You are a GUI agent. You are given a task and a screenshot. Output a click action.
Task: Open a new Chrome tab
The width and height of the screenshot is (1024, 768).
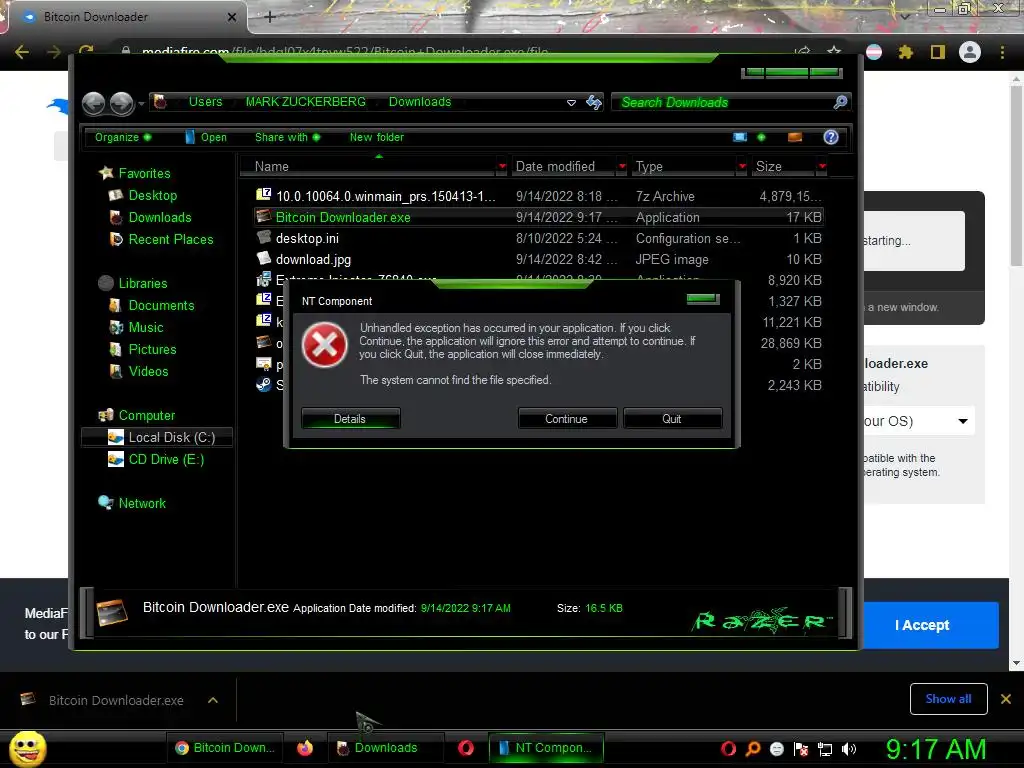[x=270, y=17]
